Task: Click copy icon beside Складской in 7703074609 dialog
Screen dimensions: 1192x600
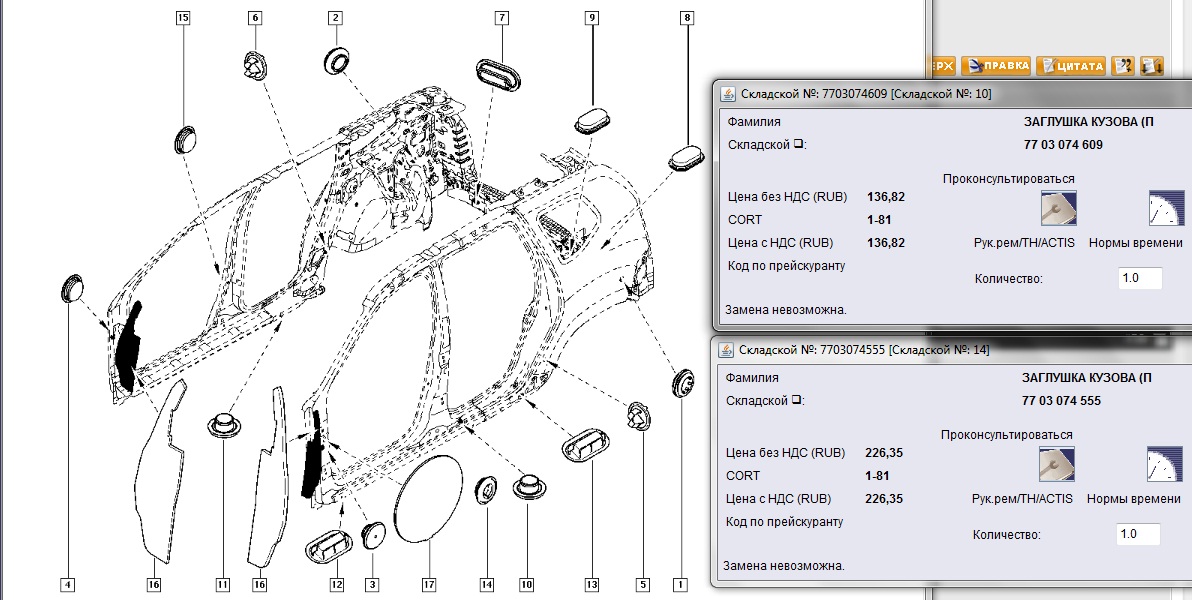Action: coord(799,145)
